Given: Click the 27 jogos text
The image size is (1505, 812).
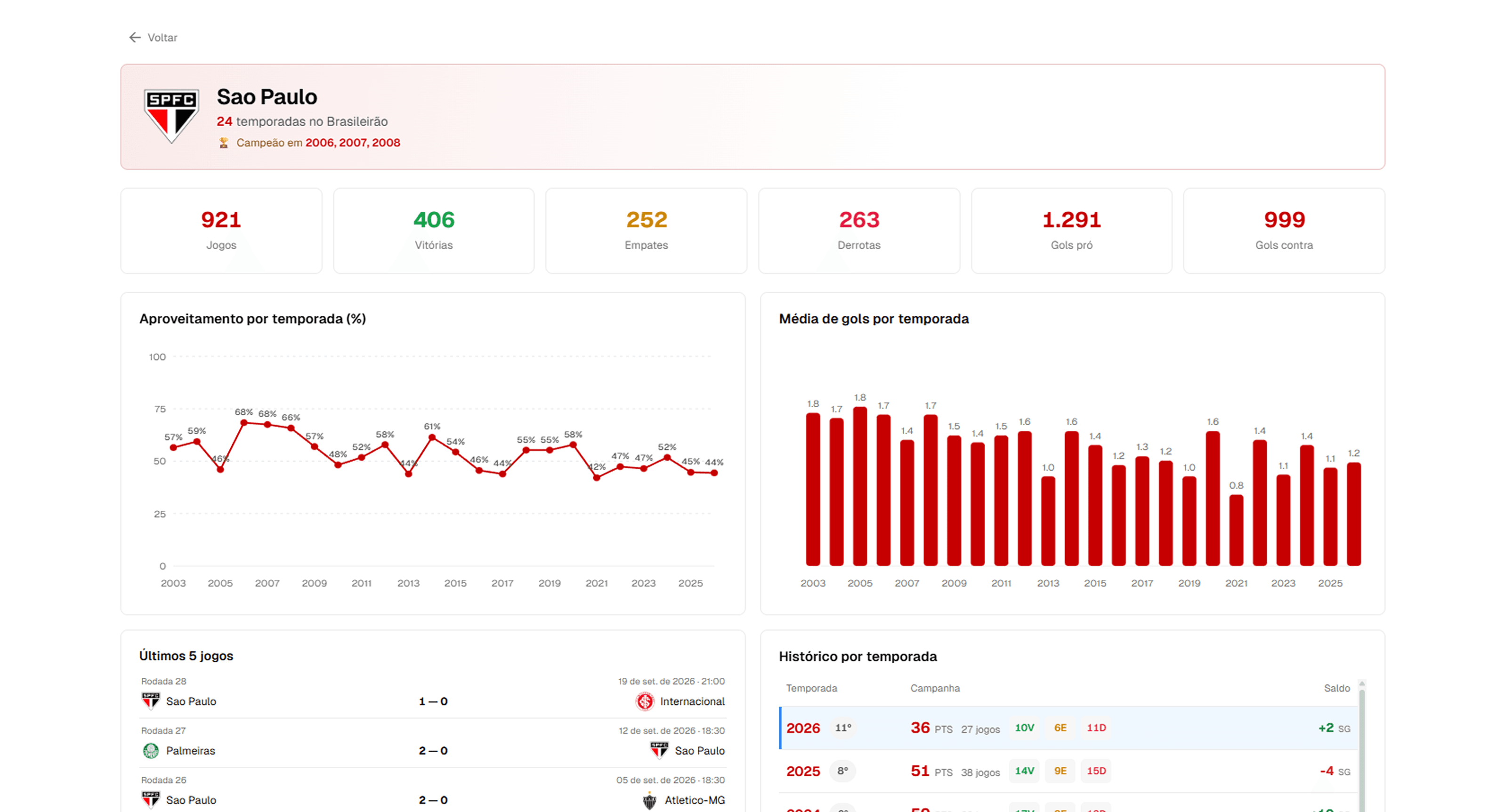Looking at the screenshot, I should [x=980, y=729].
